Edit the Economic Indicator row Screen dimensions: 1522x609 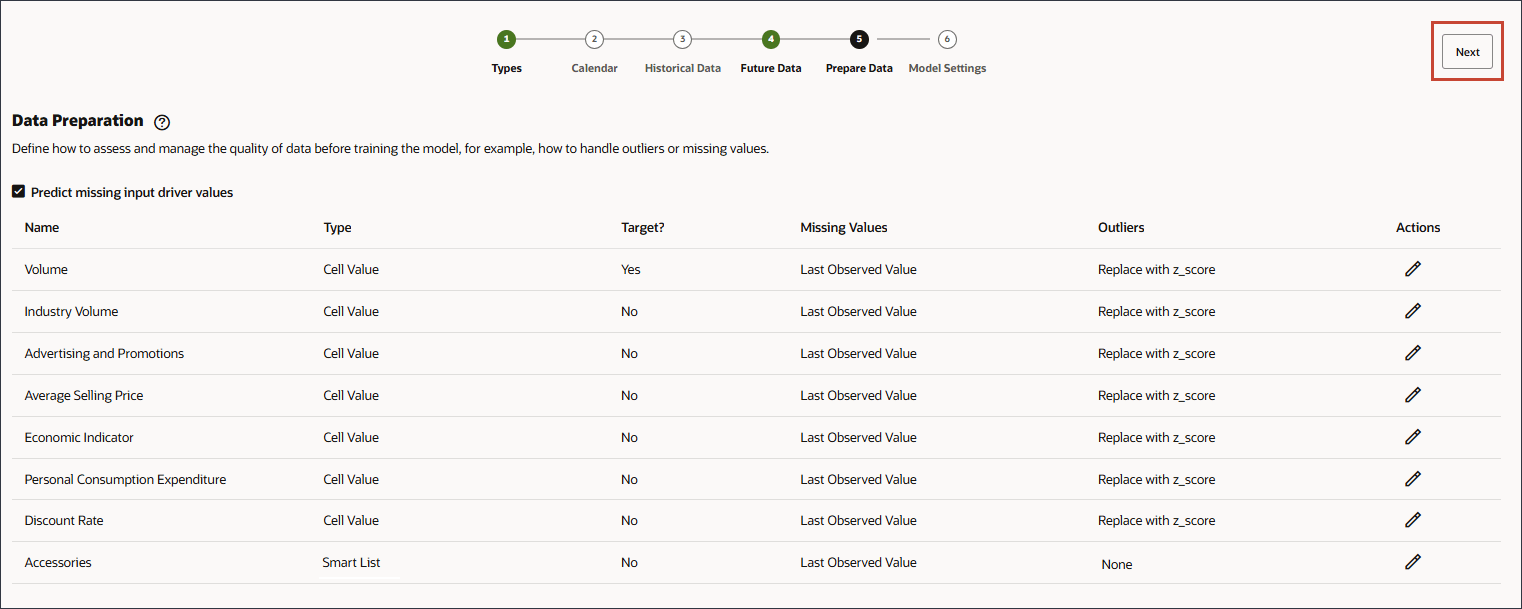click(x=1412, y=437)
